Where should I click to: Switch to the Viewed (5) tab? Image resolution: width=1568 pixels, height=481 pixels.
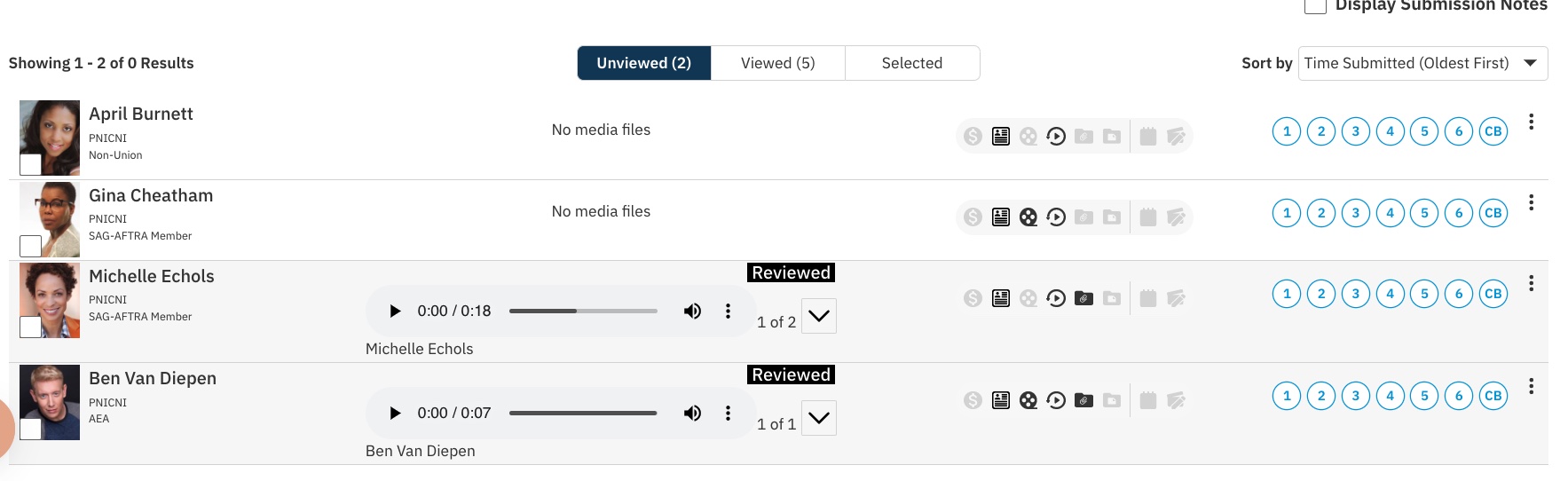pyautogui.click(x=778, y=64)
